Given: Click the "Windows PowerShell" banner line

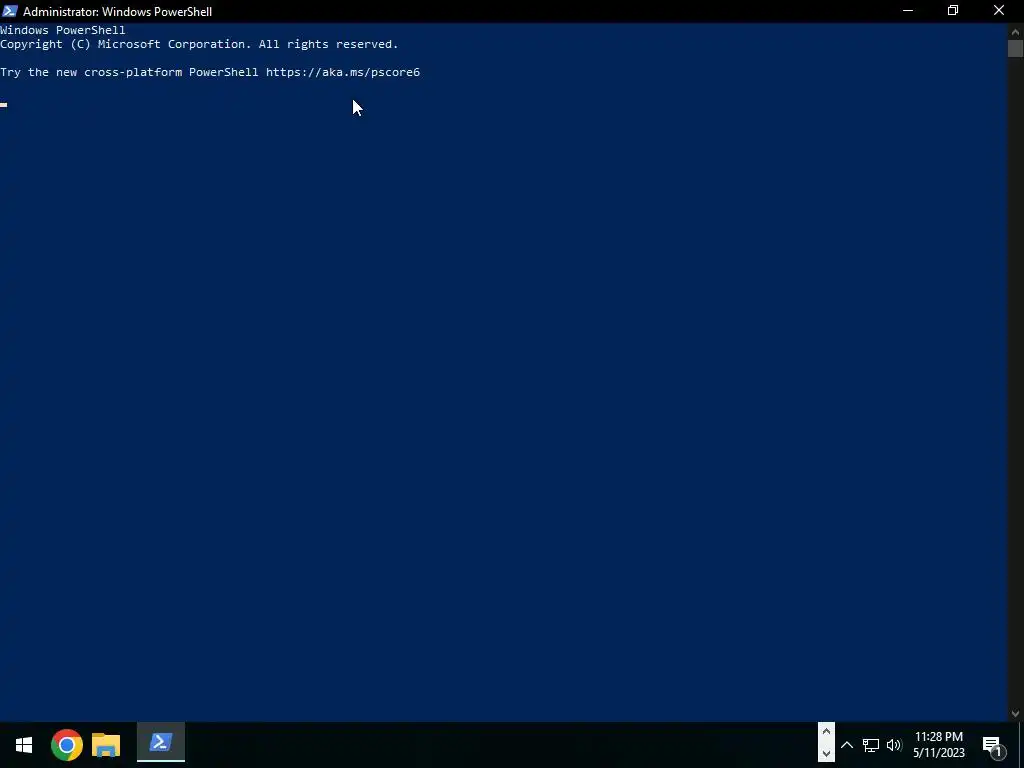Looking at the screenshot, I should [x=63, y=30].
